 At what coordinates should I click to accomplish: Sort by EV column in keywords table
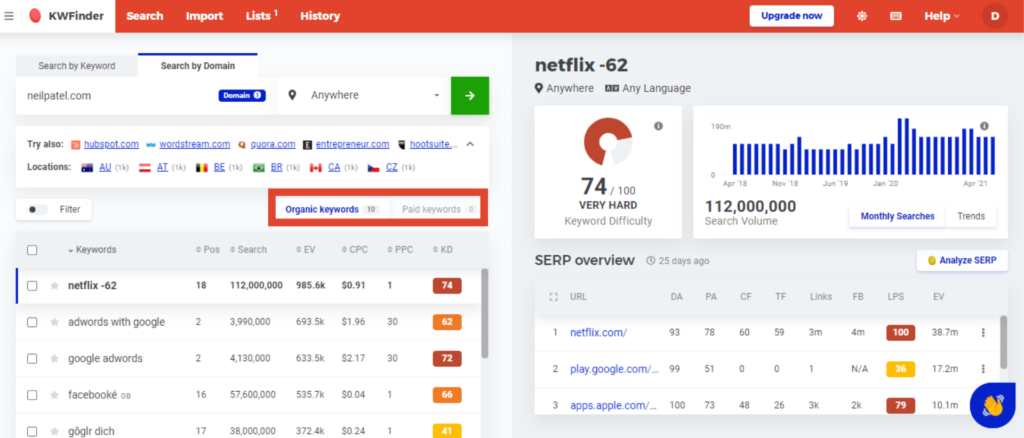click(x=304, y=249)
